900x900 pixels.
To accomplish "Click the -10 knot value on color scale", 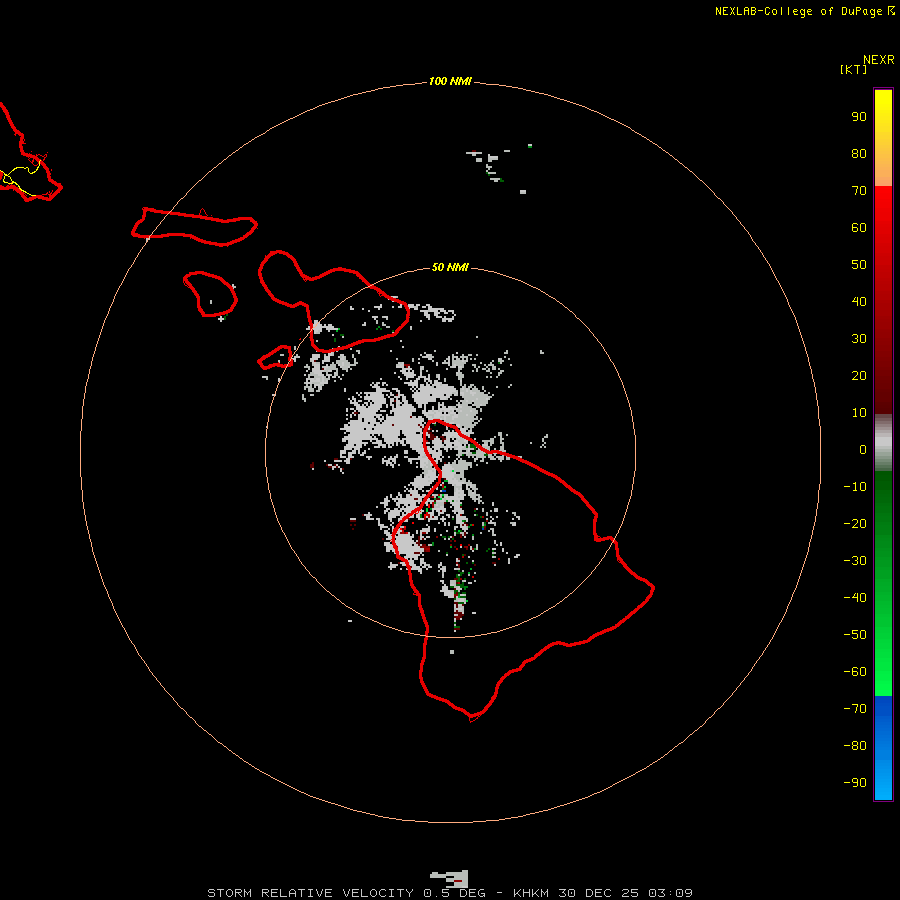I will [x=855, y=487].
